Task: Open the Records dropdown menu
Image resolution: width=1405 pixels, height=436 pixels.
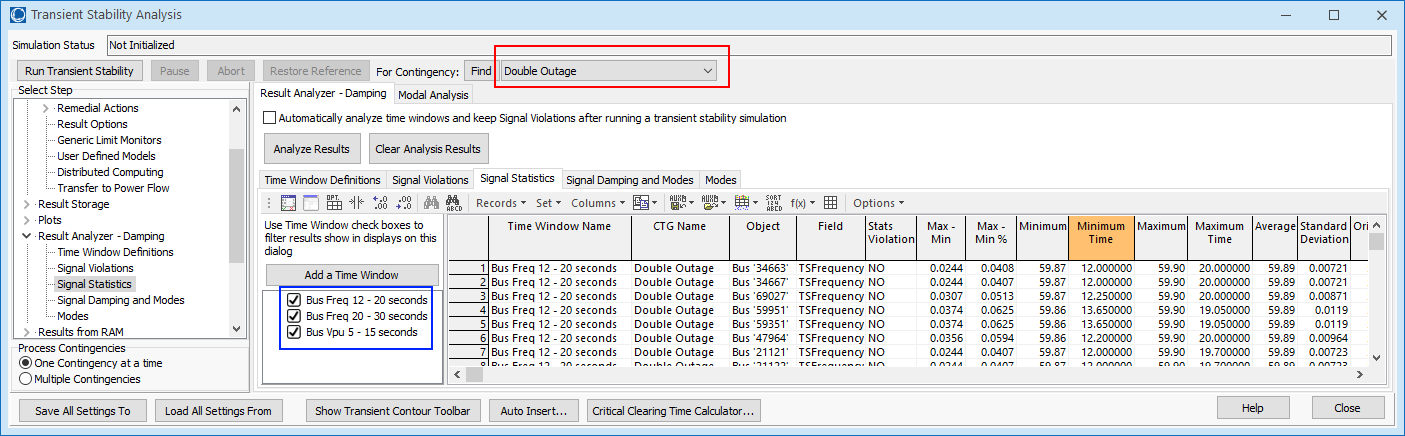Action: (500, 203)
